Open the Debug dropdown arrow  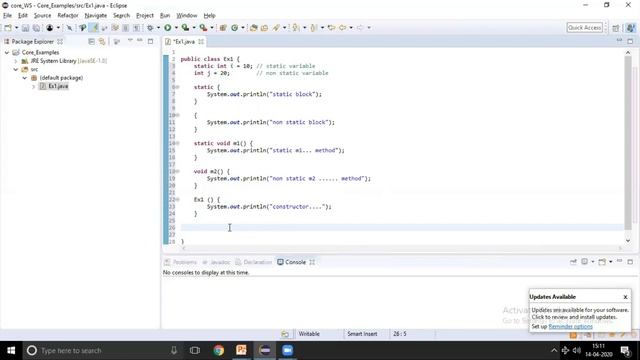[158, 28]
